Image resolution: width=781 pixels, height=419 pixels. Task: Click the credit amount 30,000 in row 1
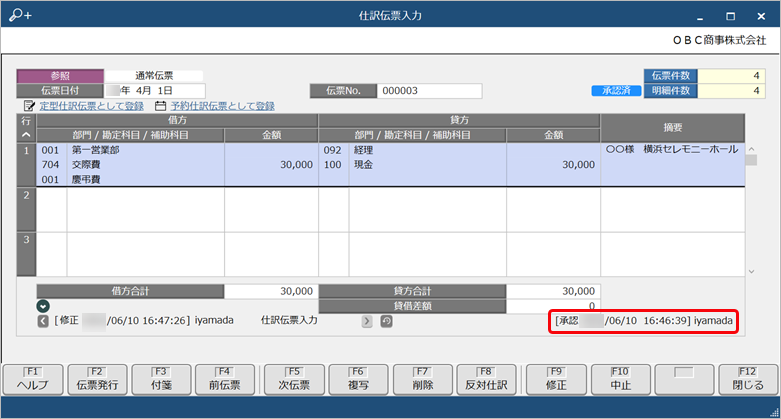[x=578, y=164]
